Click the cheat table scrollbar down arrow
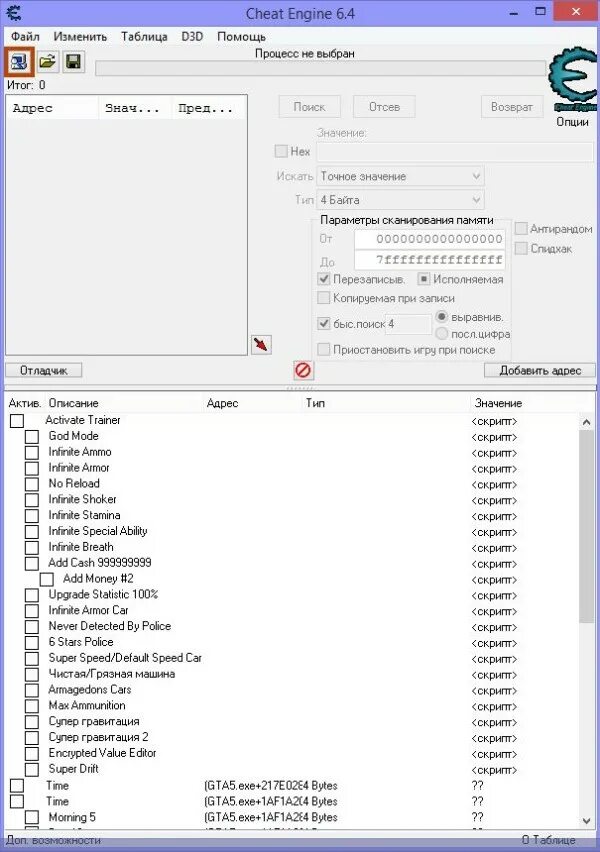The width and height of the screenshot is (600, 852). pyautogui.click(x=586, y=820)
